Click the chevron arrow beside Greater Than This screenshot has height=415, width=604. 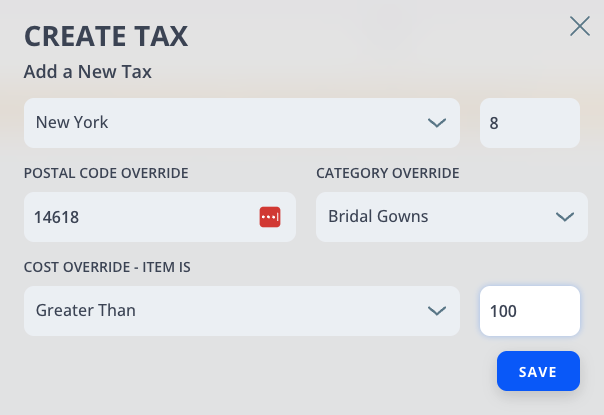(437, 311)
